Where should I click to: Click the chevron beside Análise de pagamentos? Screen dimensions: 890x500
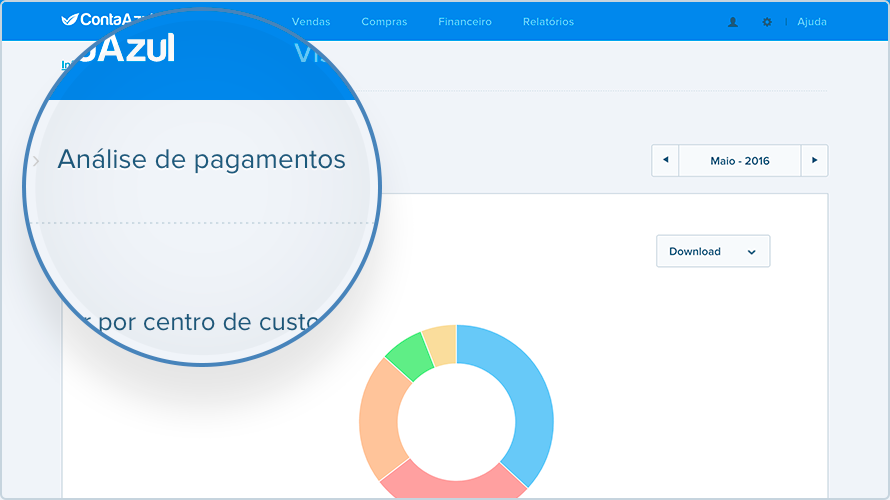pyautogui.click(x=36, y=161)
